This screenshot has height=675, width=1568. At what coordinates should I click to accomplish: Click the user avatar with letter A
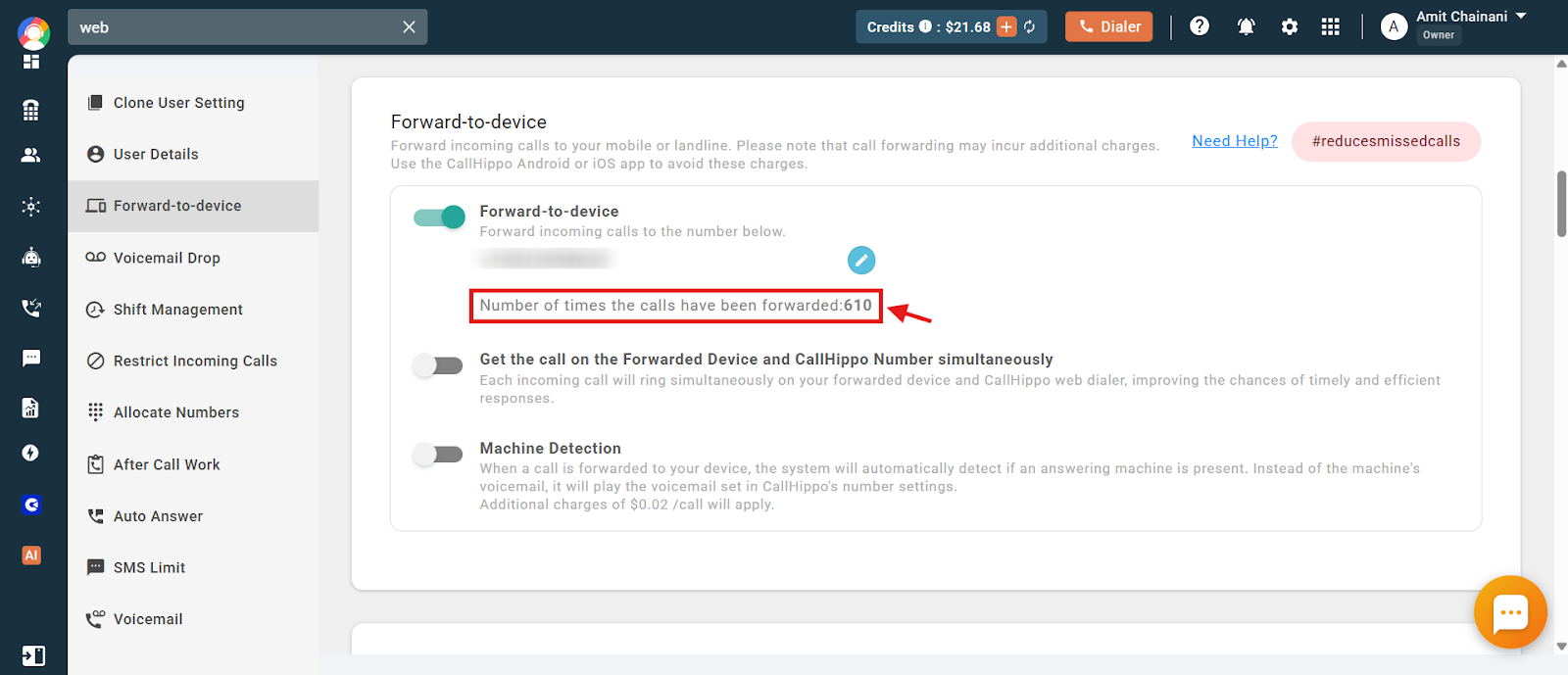pyautogui.click(x=1394, y=26)
